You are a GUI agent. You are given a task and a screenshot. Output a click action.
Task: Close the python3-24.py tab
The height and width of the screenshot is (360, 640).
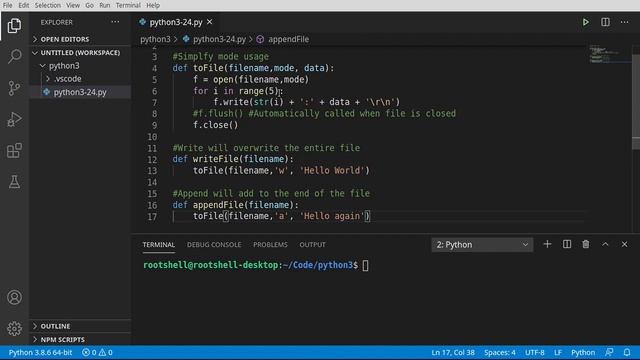coord(209,22)
